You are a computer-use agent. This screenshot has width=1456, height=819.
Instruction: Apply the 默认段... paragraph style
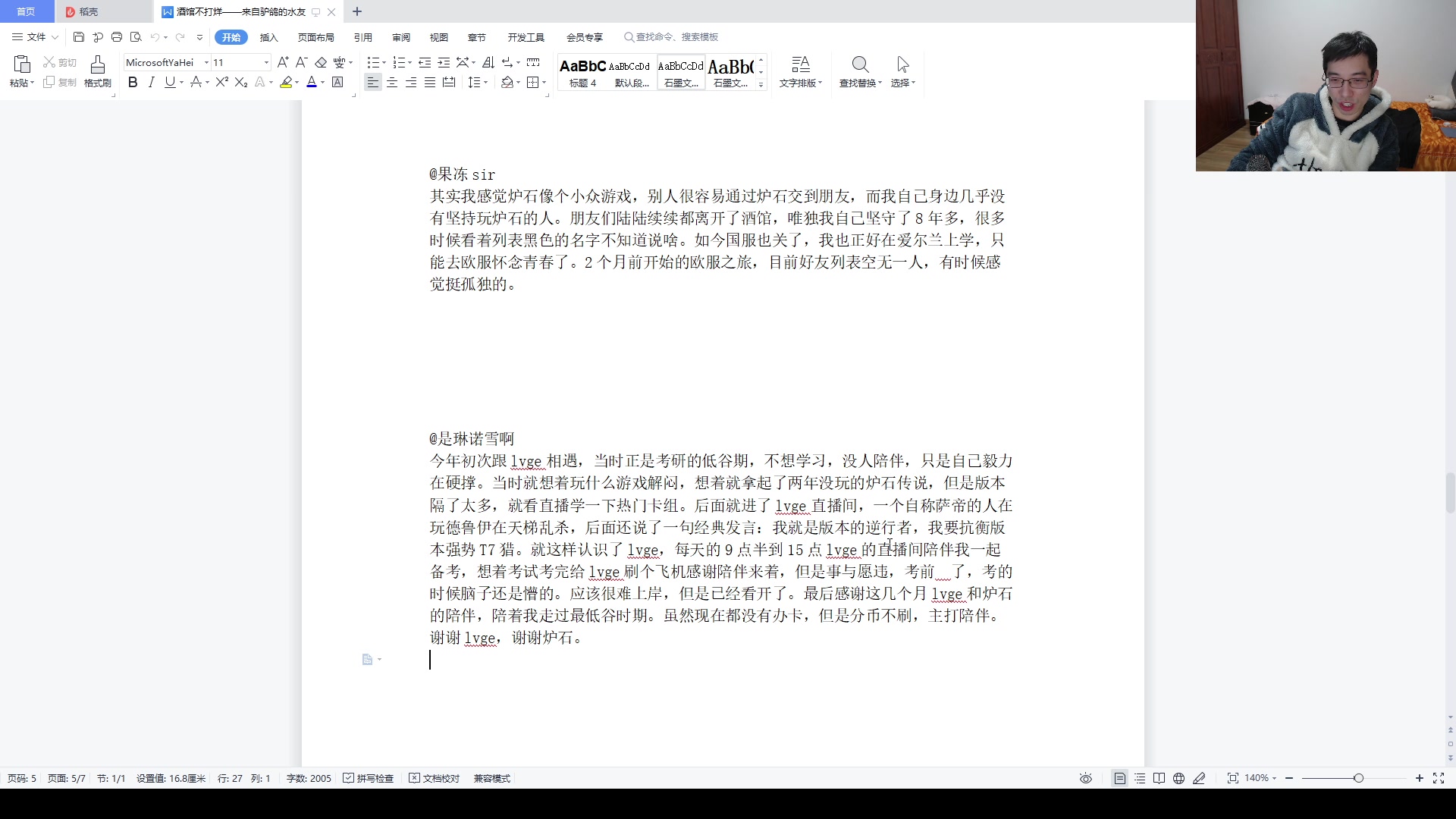click(632, 73)
